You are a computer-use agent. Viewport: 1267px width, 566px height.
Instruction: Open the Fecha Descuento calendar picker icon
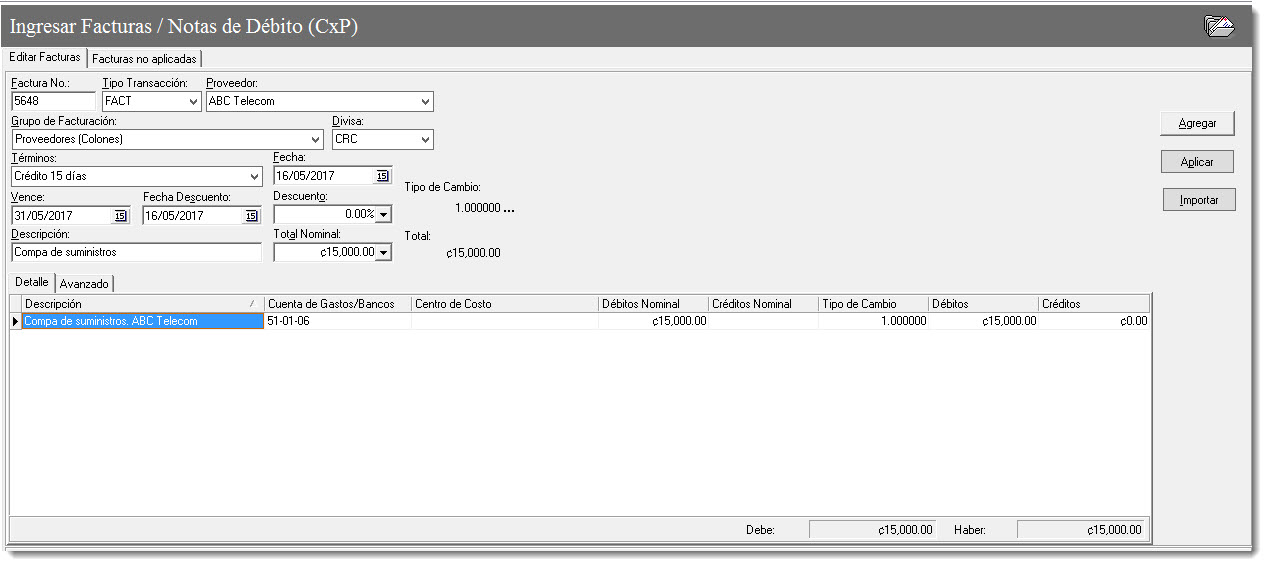[251, 215]
